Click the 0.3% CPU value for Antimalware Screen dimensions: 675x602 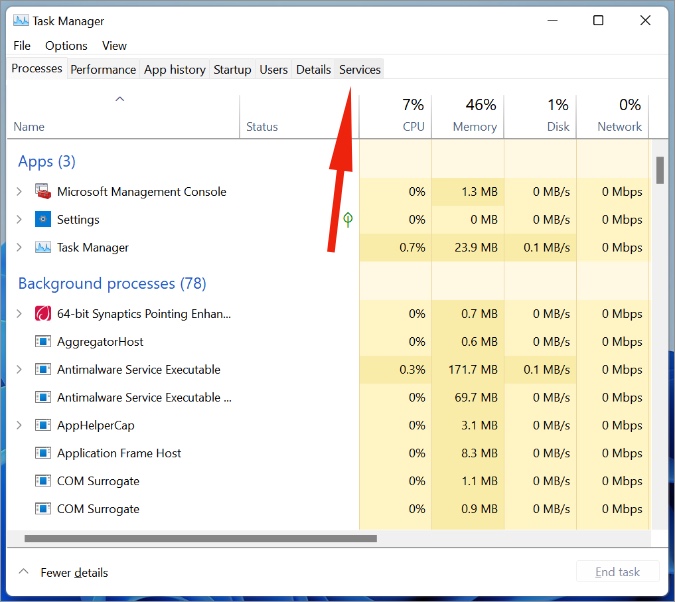412,369
